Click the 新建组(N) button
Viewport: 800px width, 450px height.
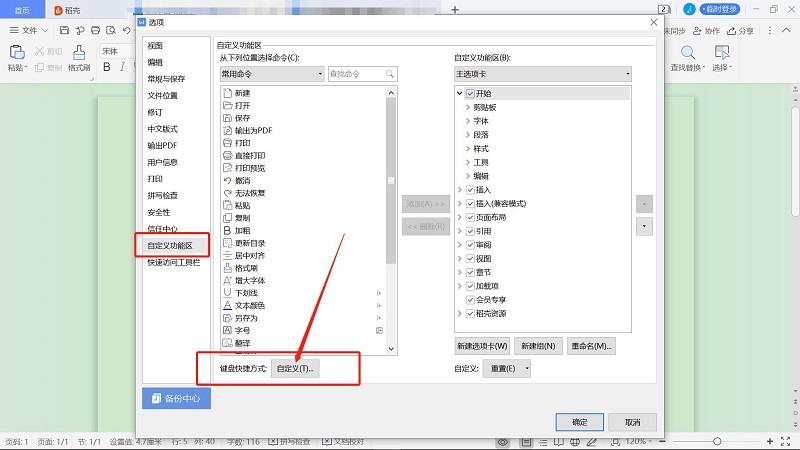(x=538, y=346)
